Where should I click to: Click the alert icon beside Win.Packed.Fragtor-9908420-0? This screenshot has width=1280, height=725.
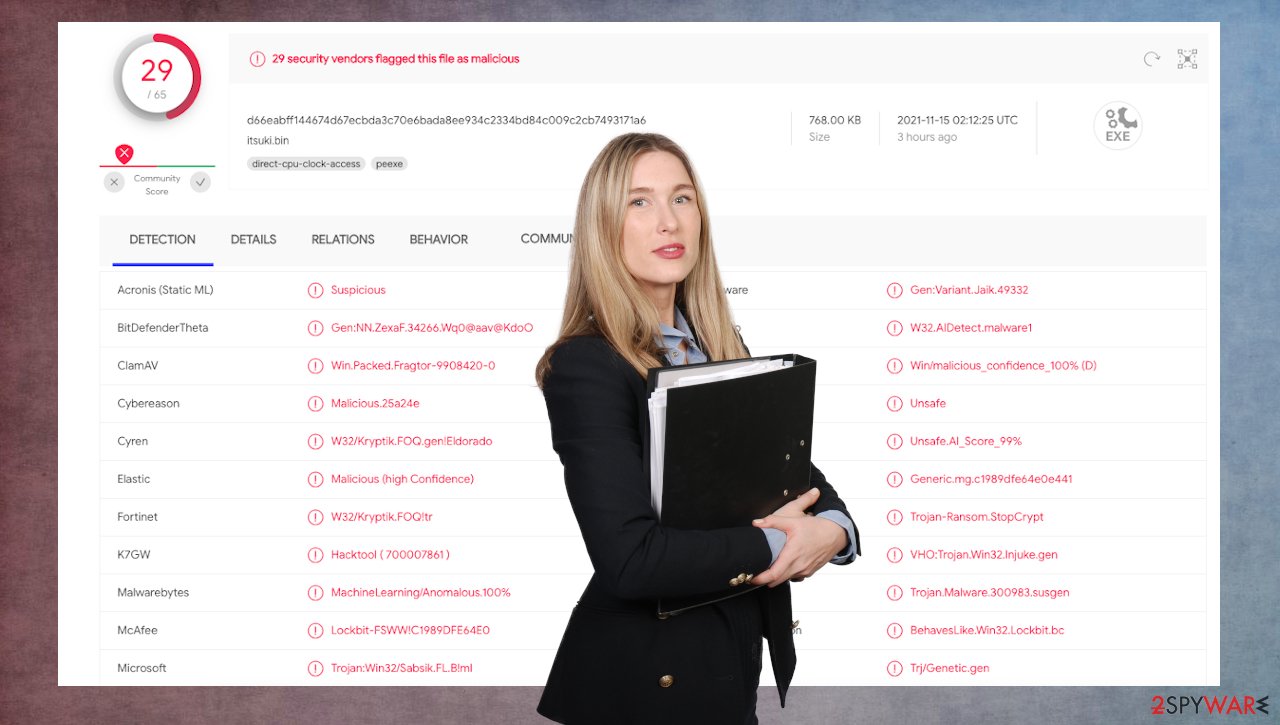[x=315, y=366]
